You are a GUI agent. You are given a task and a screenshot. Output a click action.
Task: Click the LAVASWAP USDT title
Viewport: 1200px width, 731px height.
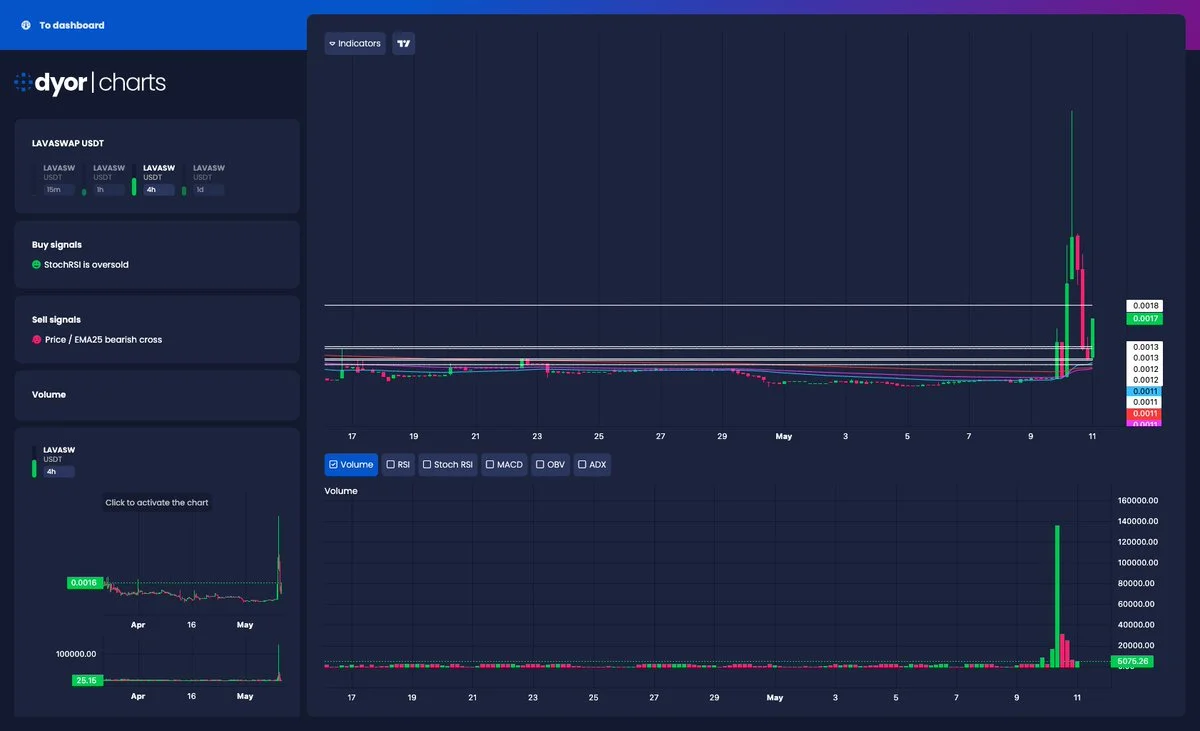pos(68,144)
